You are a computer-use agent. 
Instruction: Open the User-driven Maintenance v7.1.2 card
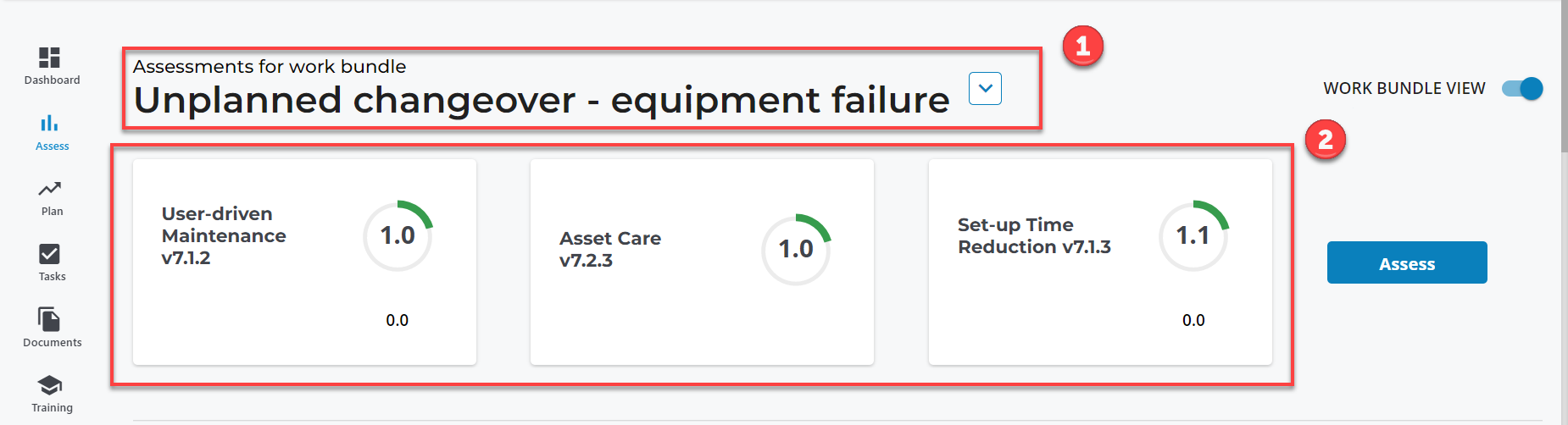pos(304,262)
